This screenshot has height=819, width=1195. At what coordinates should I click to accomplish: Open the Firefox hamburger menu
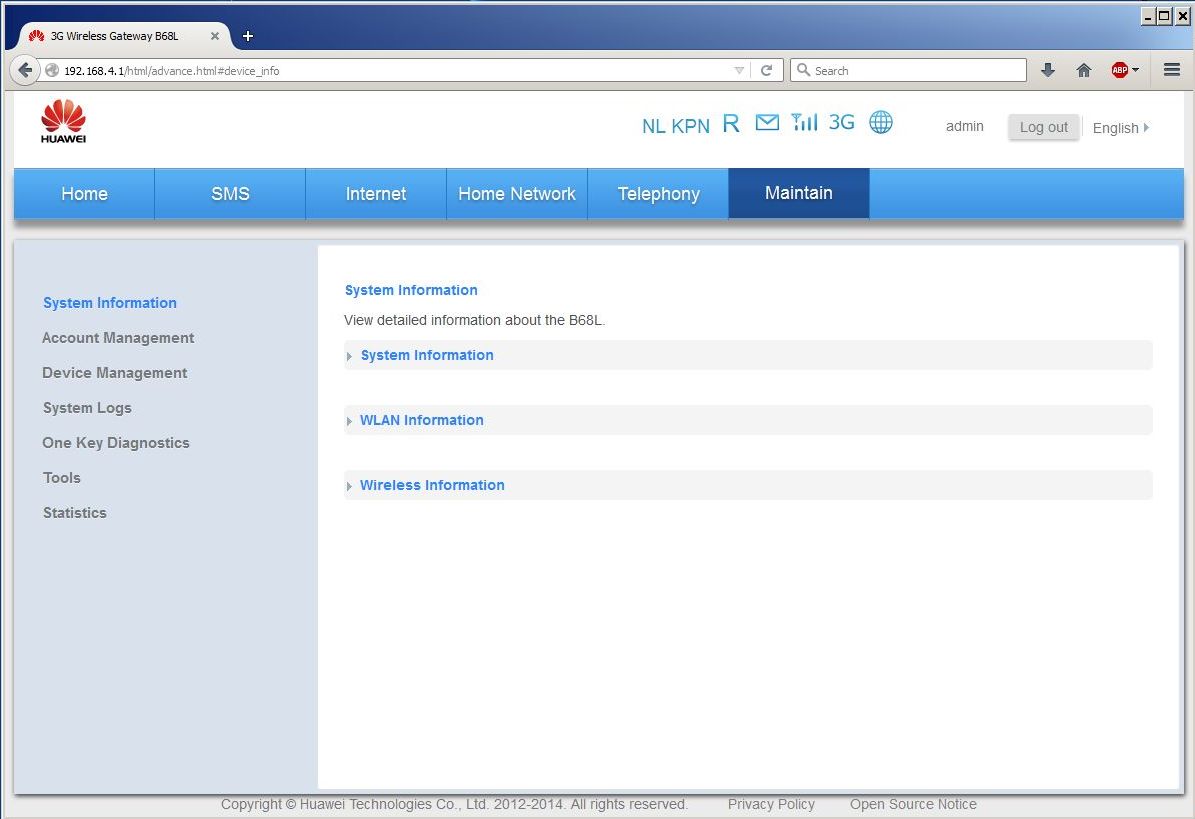[x=1172, y=70]
